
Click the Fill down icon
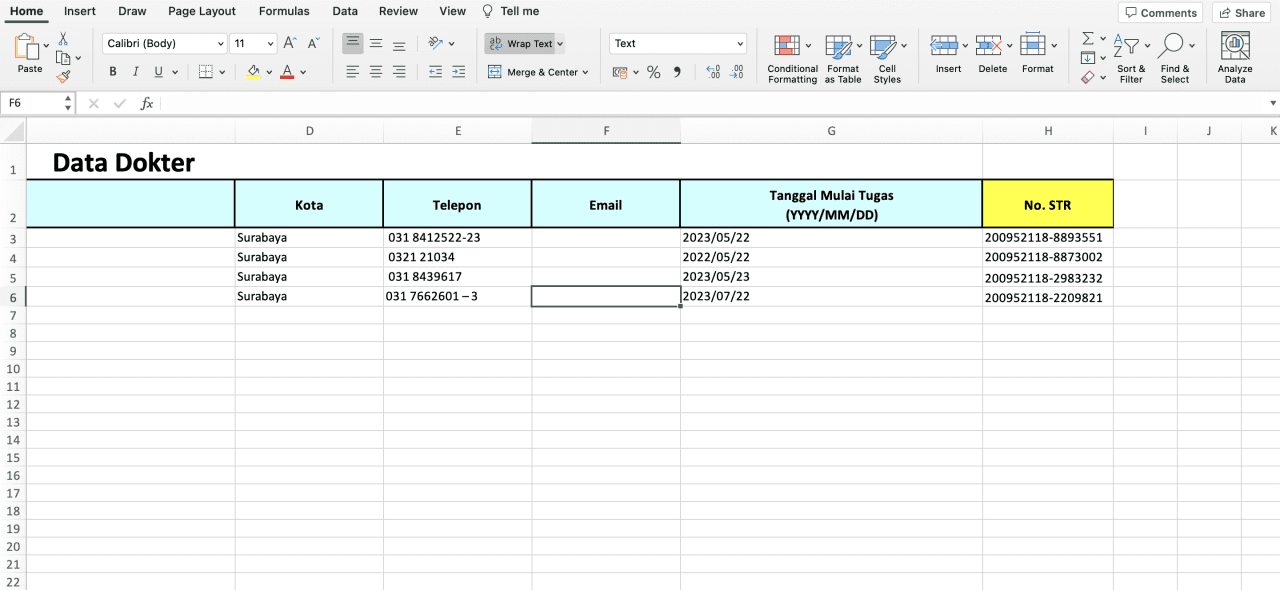click(1088, 58)
